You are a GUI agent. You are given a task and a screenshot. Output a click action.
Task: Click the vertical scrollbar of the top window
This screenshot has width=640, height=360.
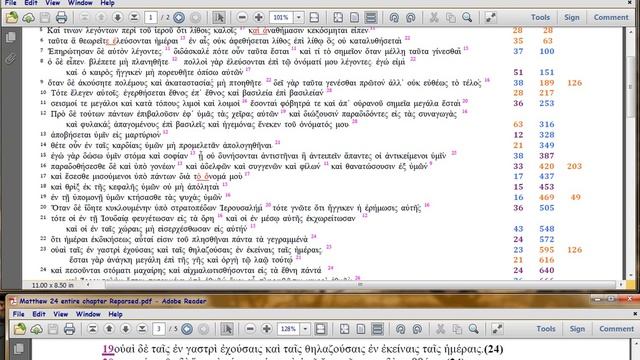[631, 153]
